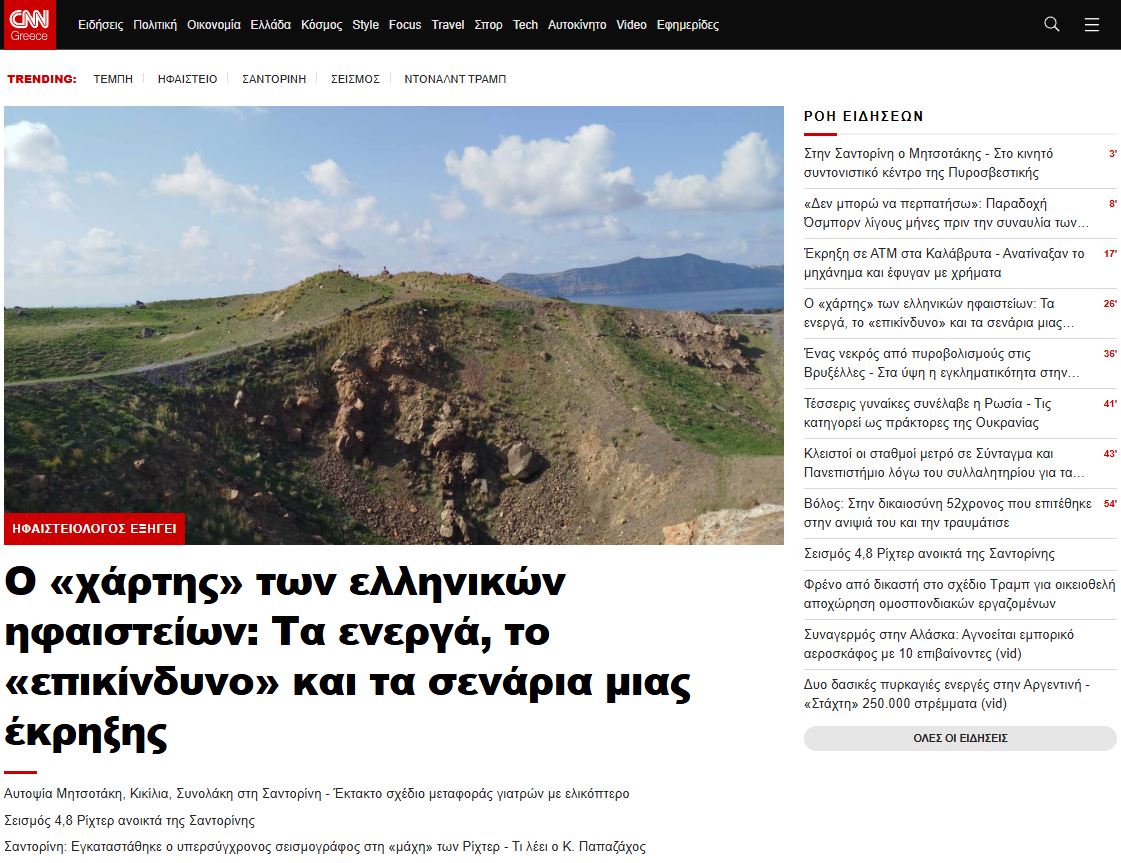
Task: Click the ΡΟΗ ΕΙΔΗΣΕΩΝ heading
Action: click(863, 116)
